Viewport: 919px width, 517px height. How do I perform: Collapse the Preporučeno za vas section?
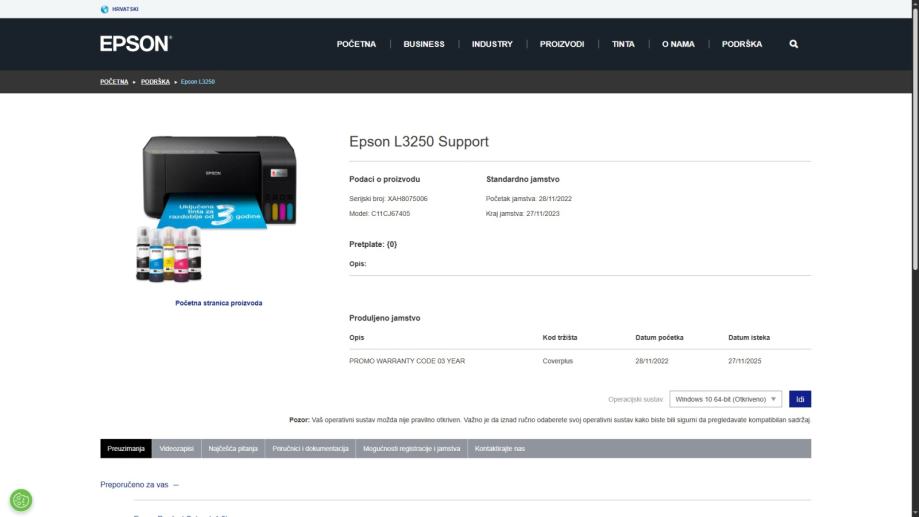point(139,485)
